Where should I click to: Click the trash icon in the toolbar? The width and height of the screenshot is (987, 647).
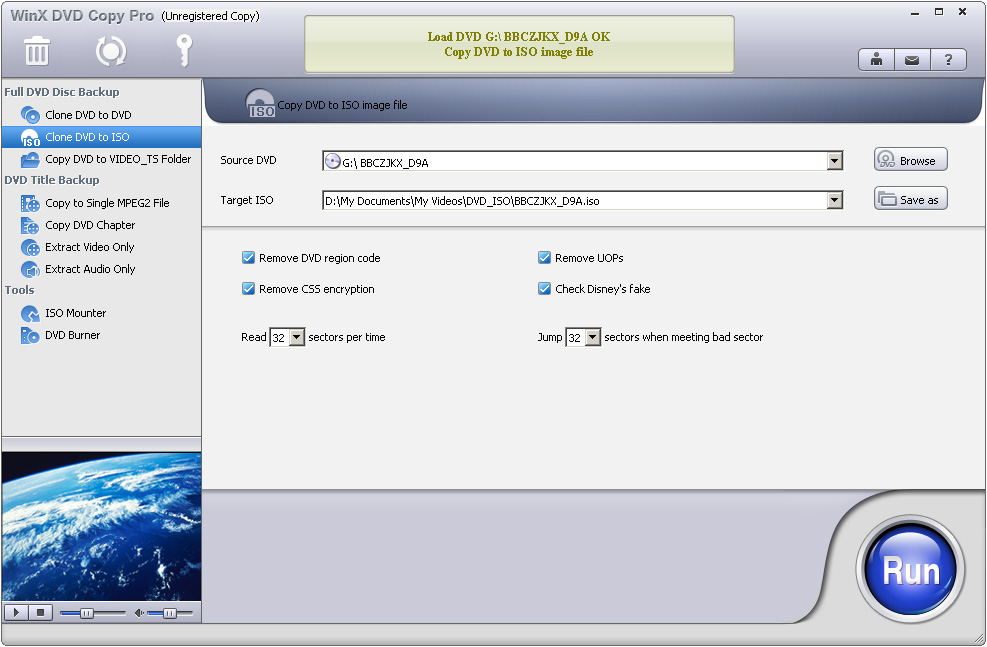[x=36, y=50]
